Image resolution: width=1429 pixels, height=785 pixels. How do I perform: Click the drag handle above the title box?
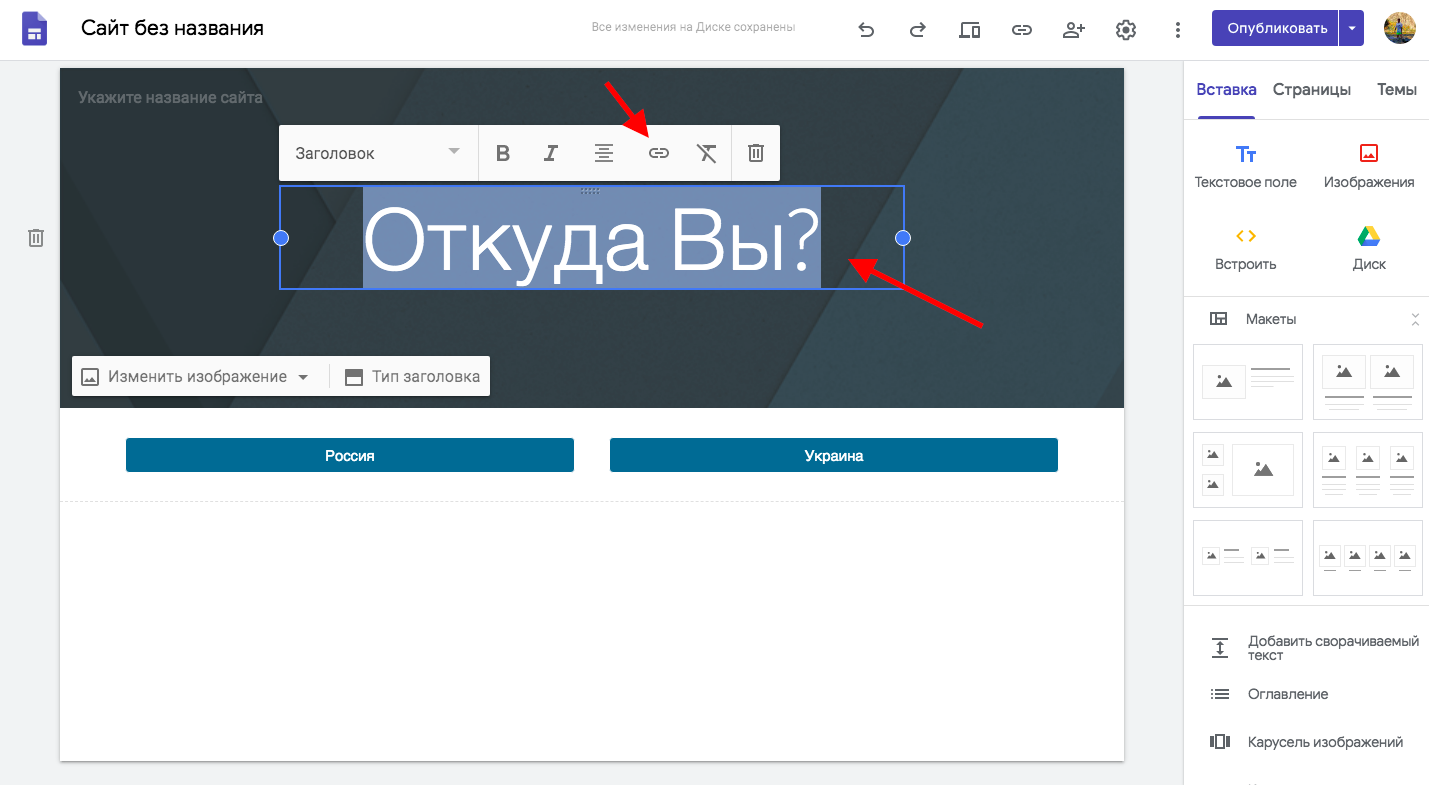591,190
